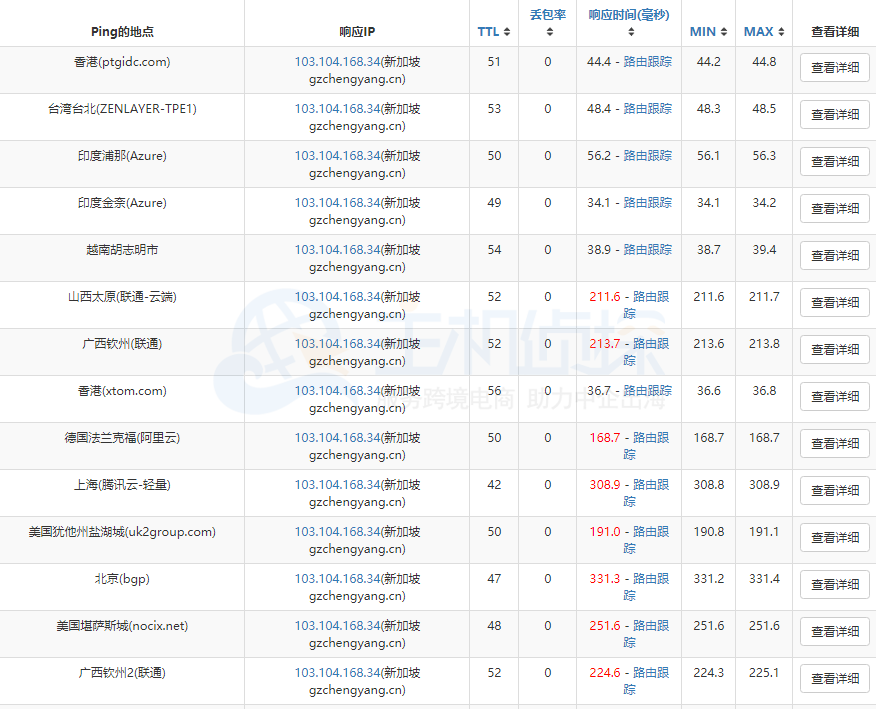Open IP 103.104.168.34 in 台湾台北 row
This screenshot has width=876, height=709.
pos(337,108)
